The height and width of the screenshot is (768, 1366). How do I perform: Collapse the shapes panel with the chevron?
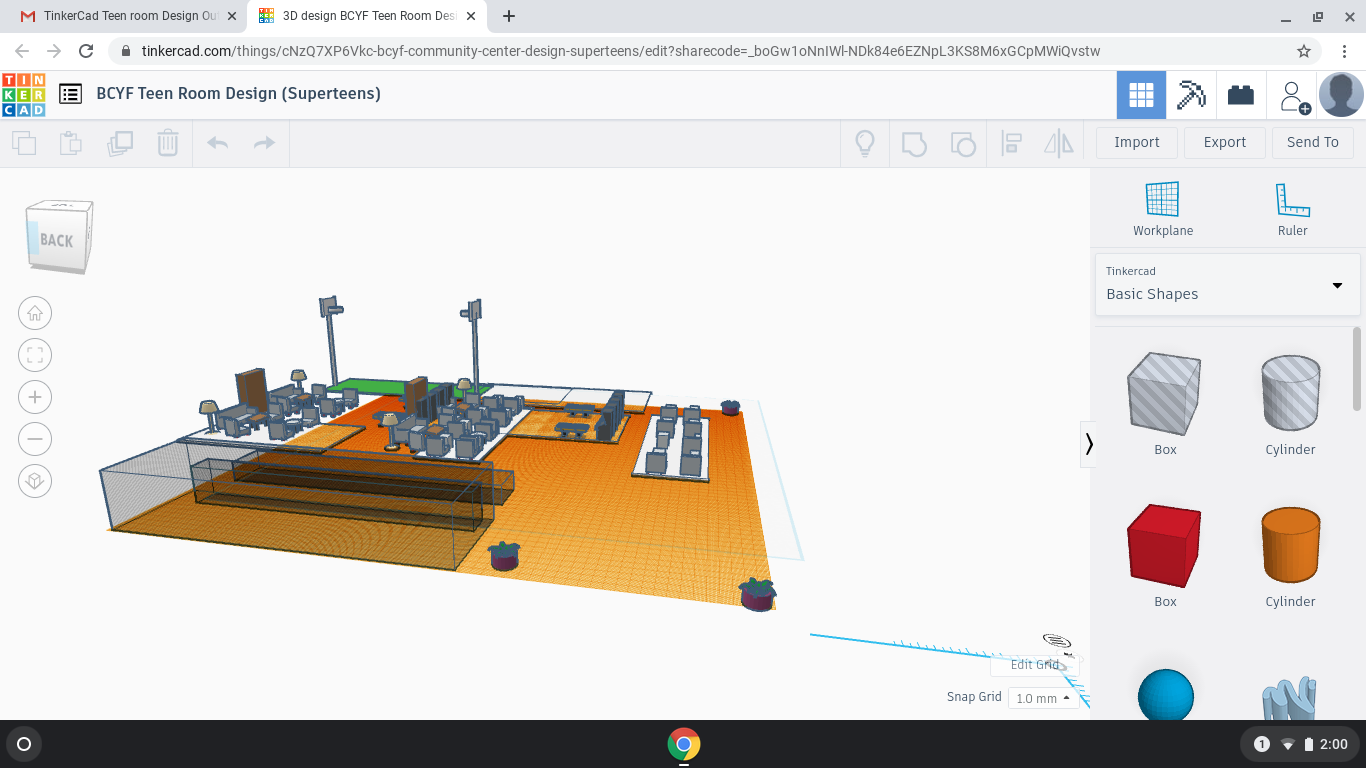pos(1089,444)
